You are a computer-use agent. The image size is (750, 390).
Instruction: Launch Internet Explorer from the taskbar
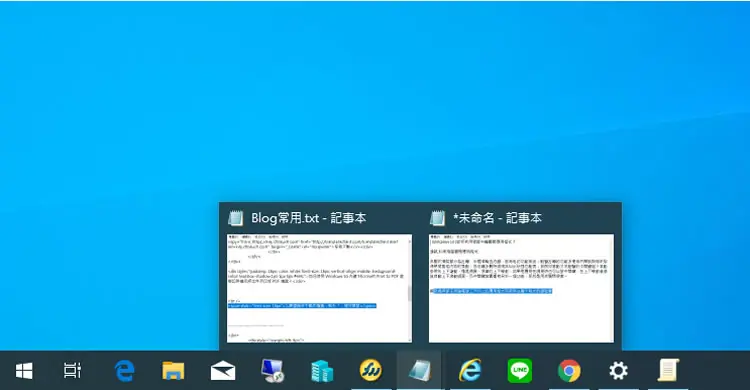(470, 370)
